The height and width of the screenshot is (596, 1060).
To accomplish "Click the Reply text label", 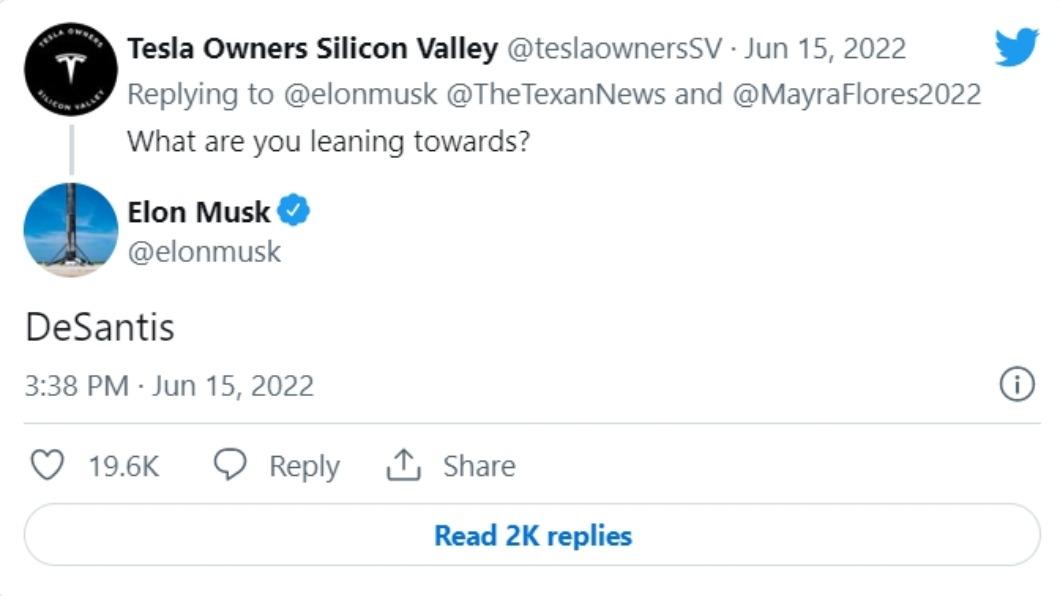I will click(x=304, y=466).
